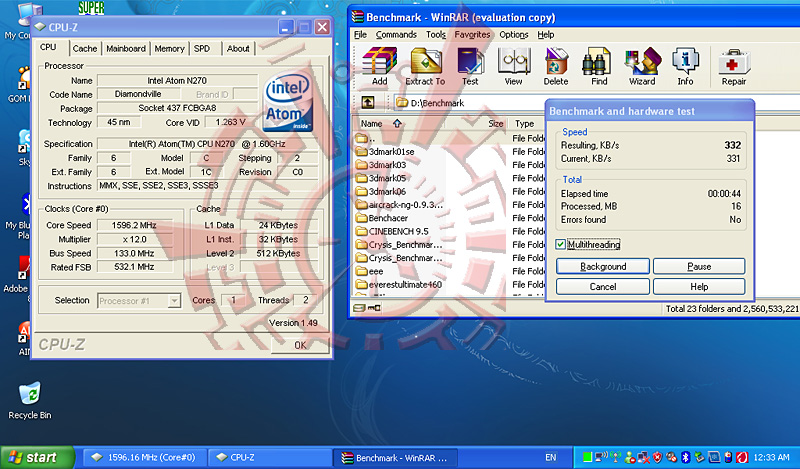Image resolution: width=800 pixels, height=469 pixels.
Task: Click the Repair archive icon
Action: point(734,66)
